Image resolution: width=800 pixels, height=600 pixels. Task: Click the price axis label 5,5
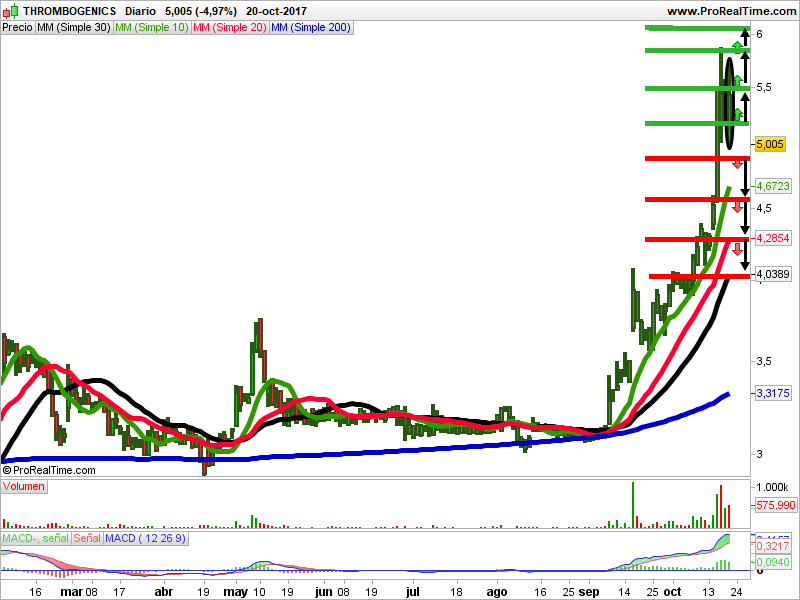[764, 88]
